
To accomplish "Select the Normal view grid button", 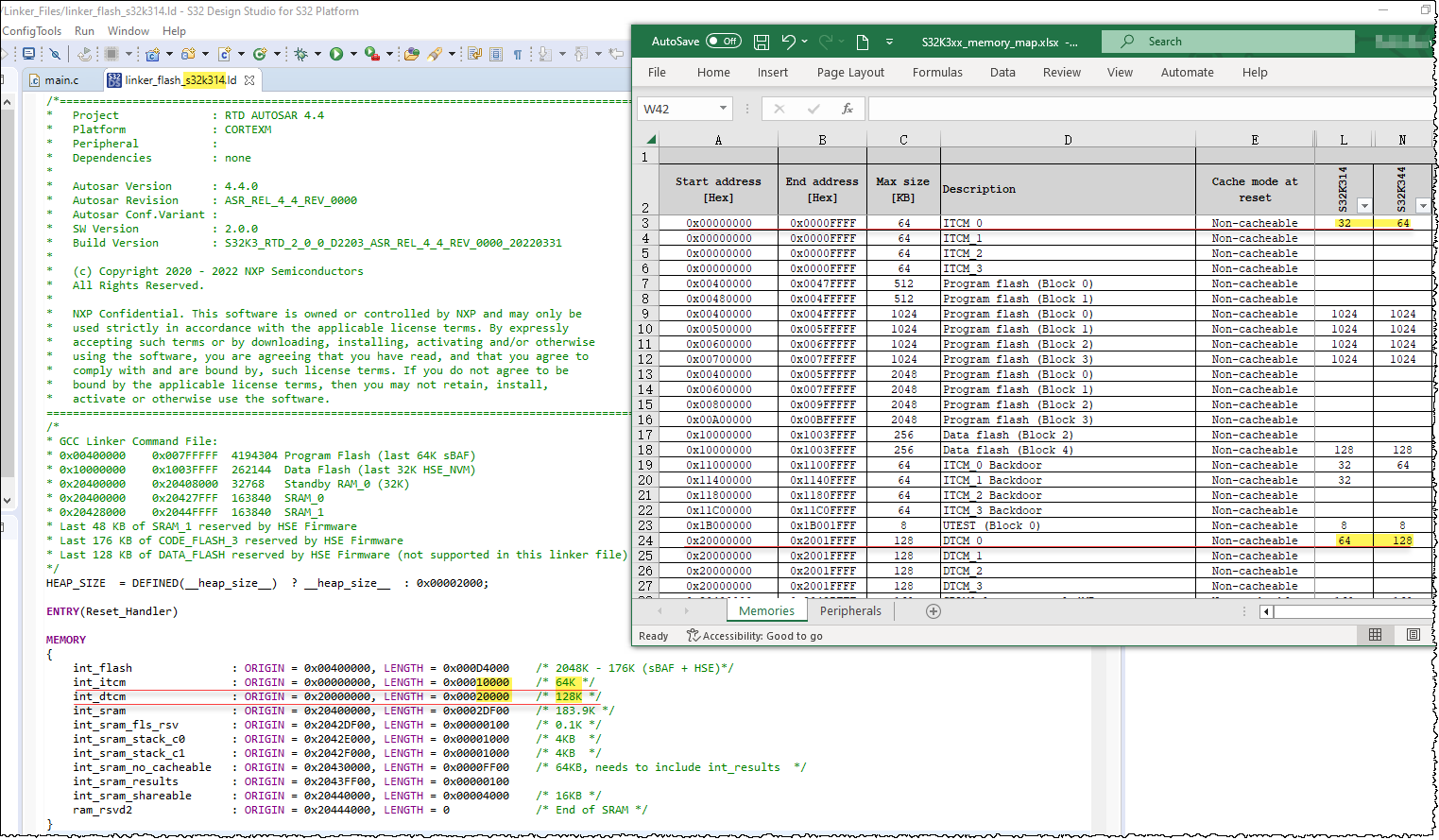I will pyautogui.click(x=1375, y=635).
